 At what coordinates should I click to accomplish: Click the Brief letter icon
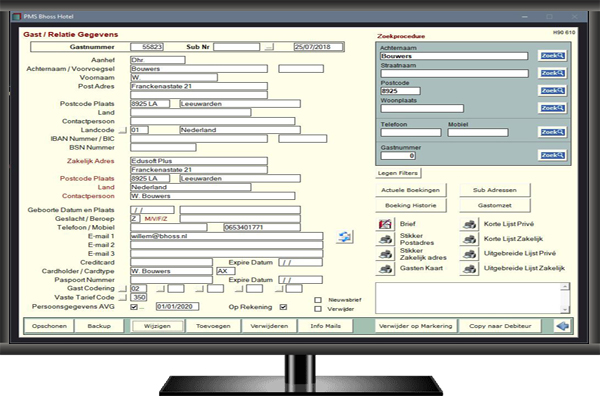pyautogui.click(x=385, y=224)
